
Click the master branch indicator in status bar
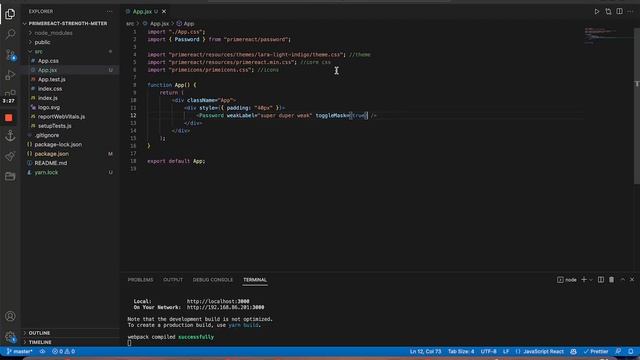coord(19,351)
